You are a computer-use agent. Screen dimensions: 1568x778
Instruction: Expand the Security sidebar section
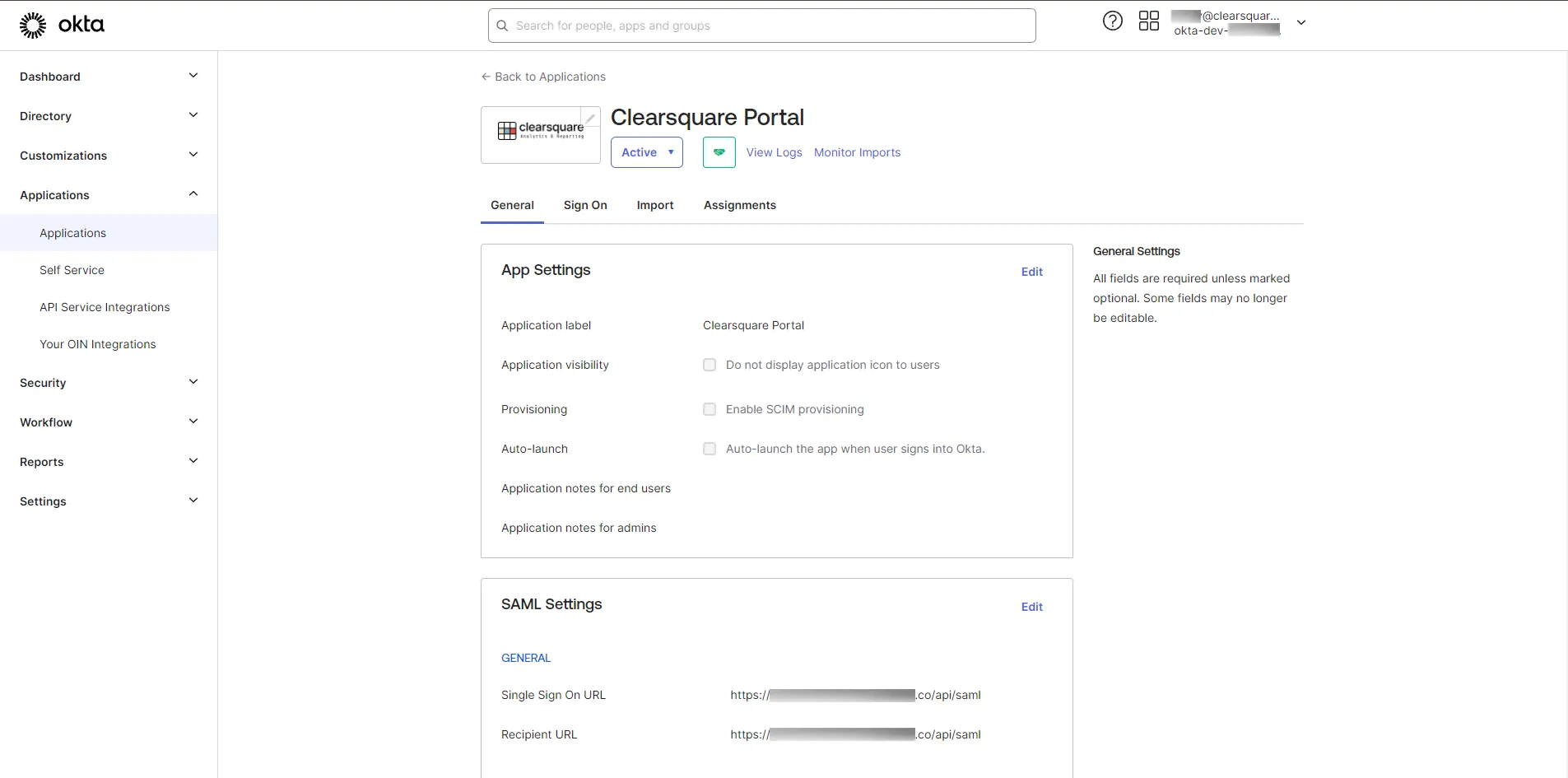pyautogui.click(x=109, y=383)
